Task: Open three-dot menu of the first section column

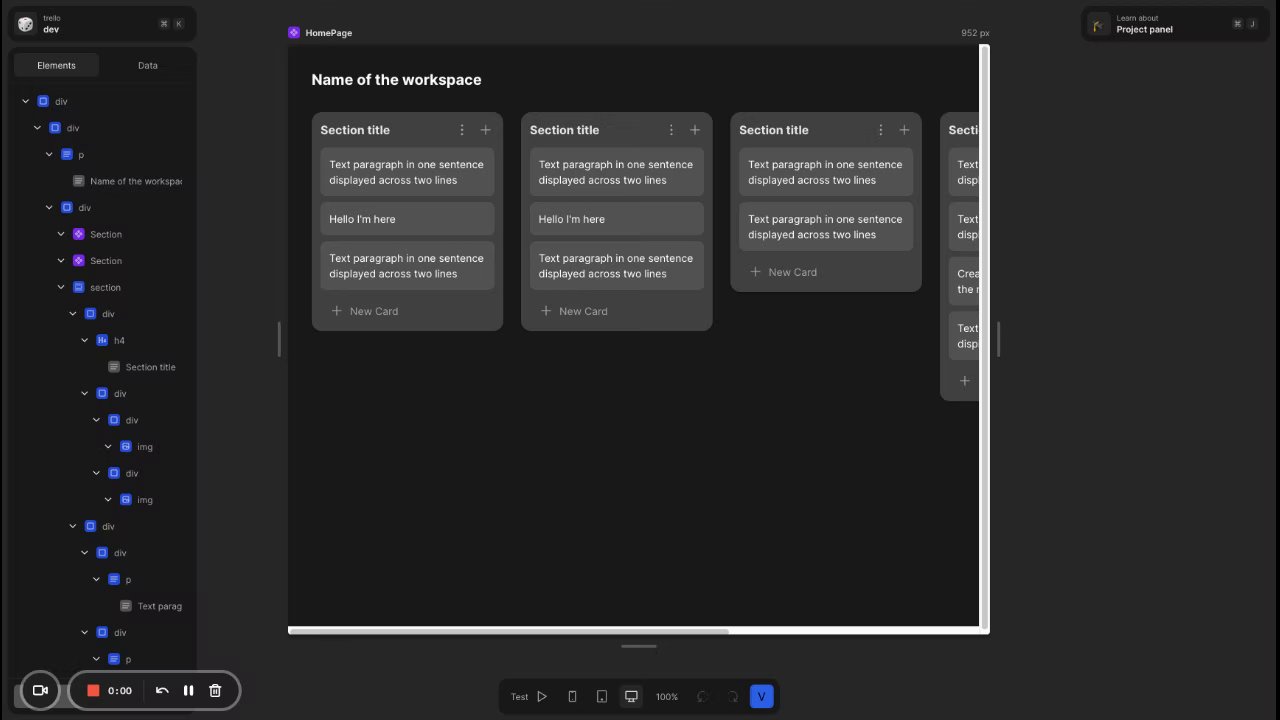Action: (x=462, y=130)
